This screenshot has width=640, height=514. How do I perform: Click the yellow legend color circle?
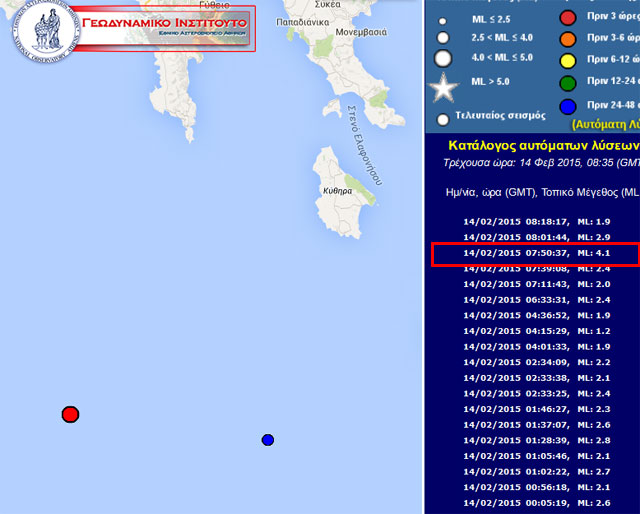click(567, 61)
